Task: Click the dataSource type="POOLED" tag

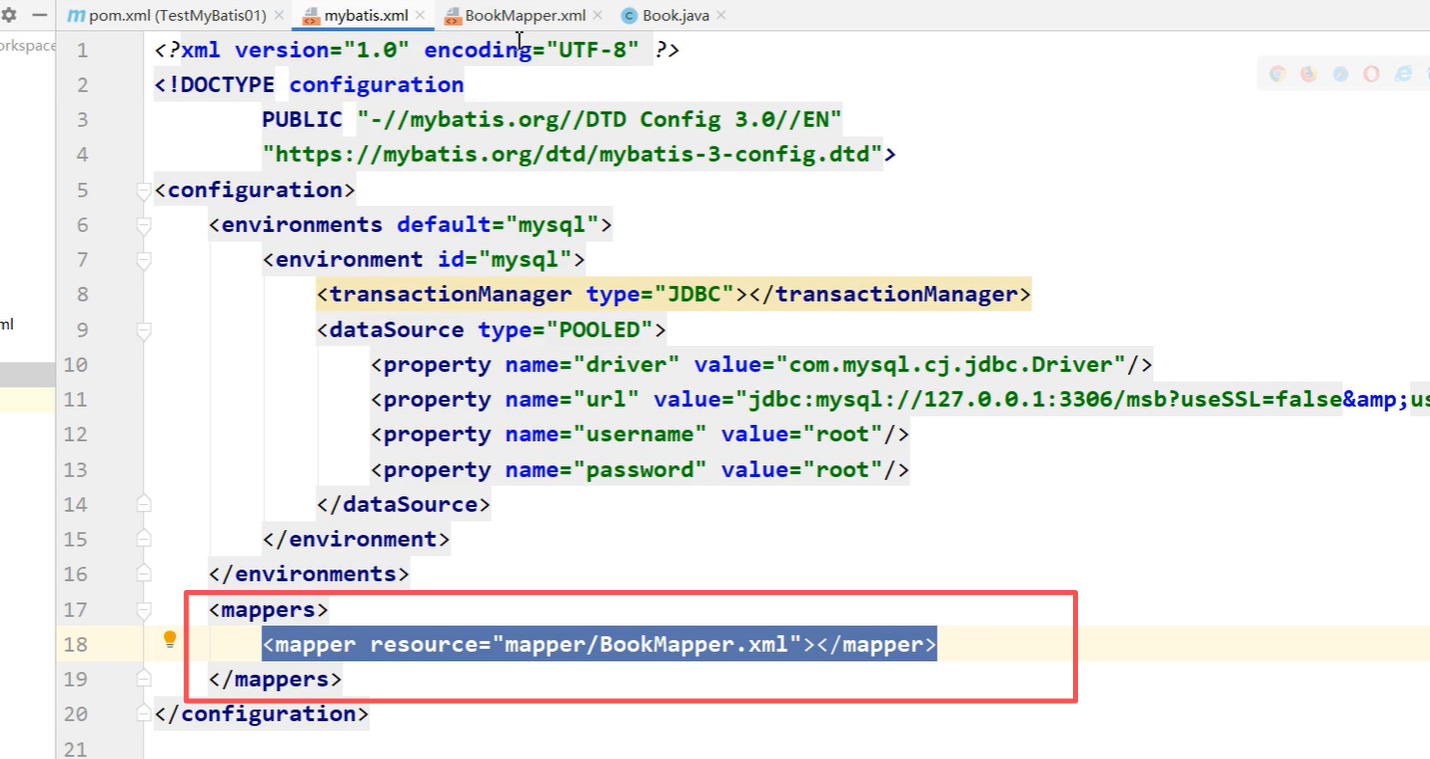Action: (x=491, y=330)
